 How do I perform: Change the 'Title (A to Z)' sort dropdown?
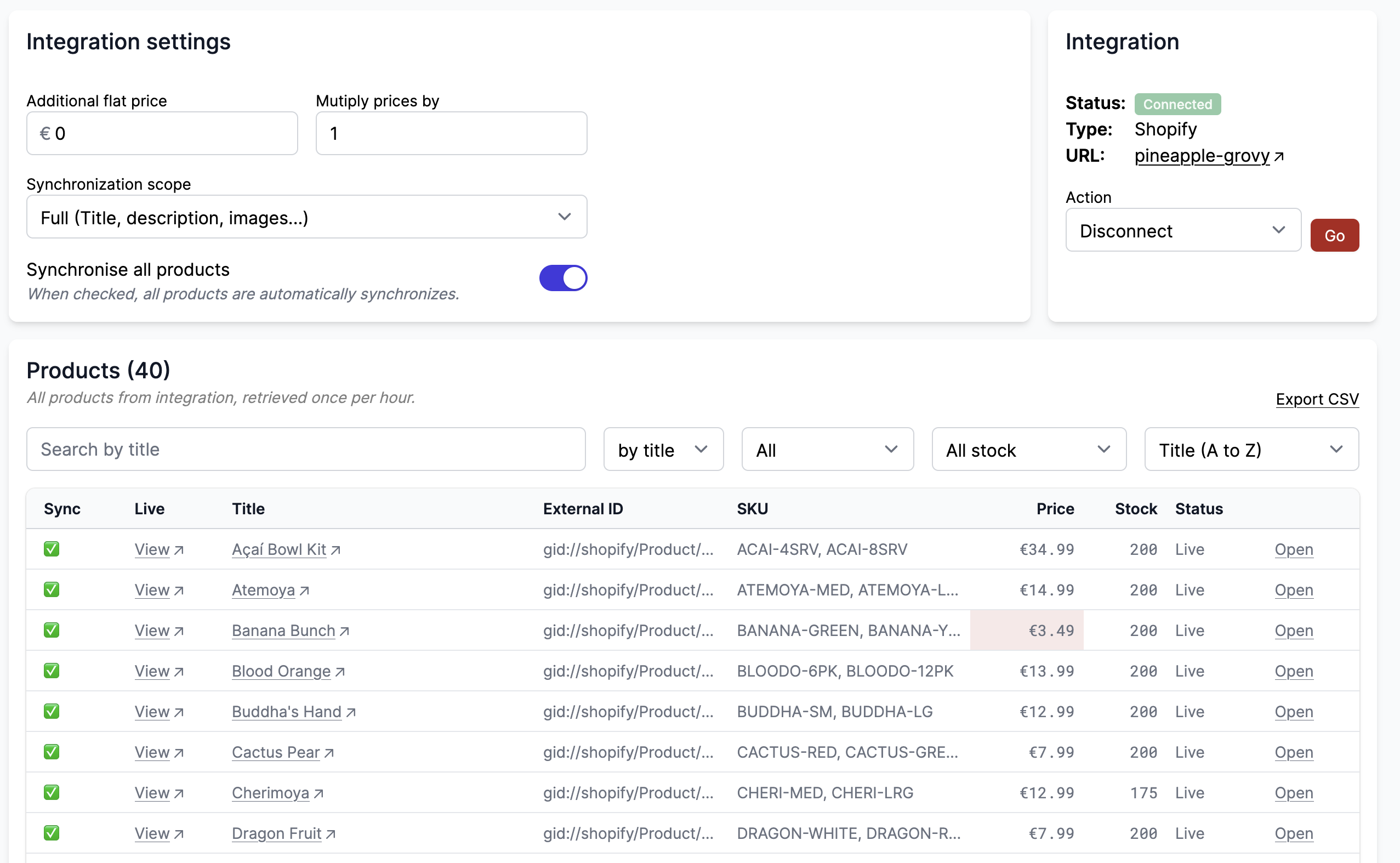(1251, 449)
